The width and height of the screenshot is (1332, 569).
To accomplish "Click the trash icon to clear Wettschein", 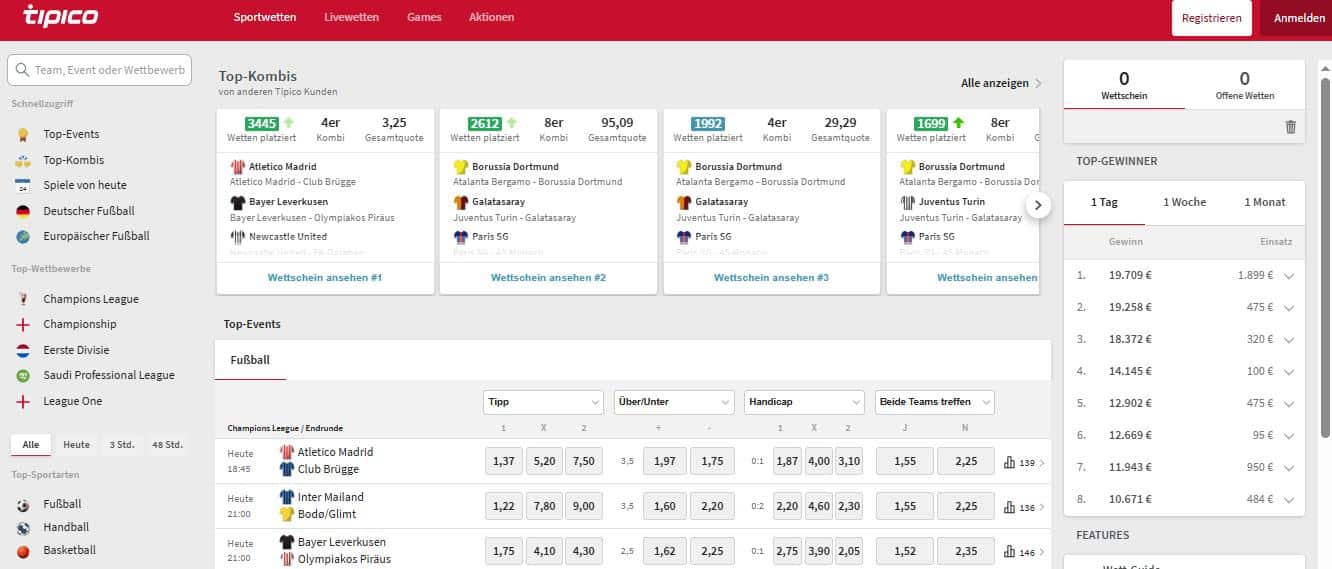I will coord(1290,127).
